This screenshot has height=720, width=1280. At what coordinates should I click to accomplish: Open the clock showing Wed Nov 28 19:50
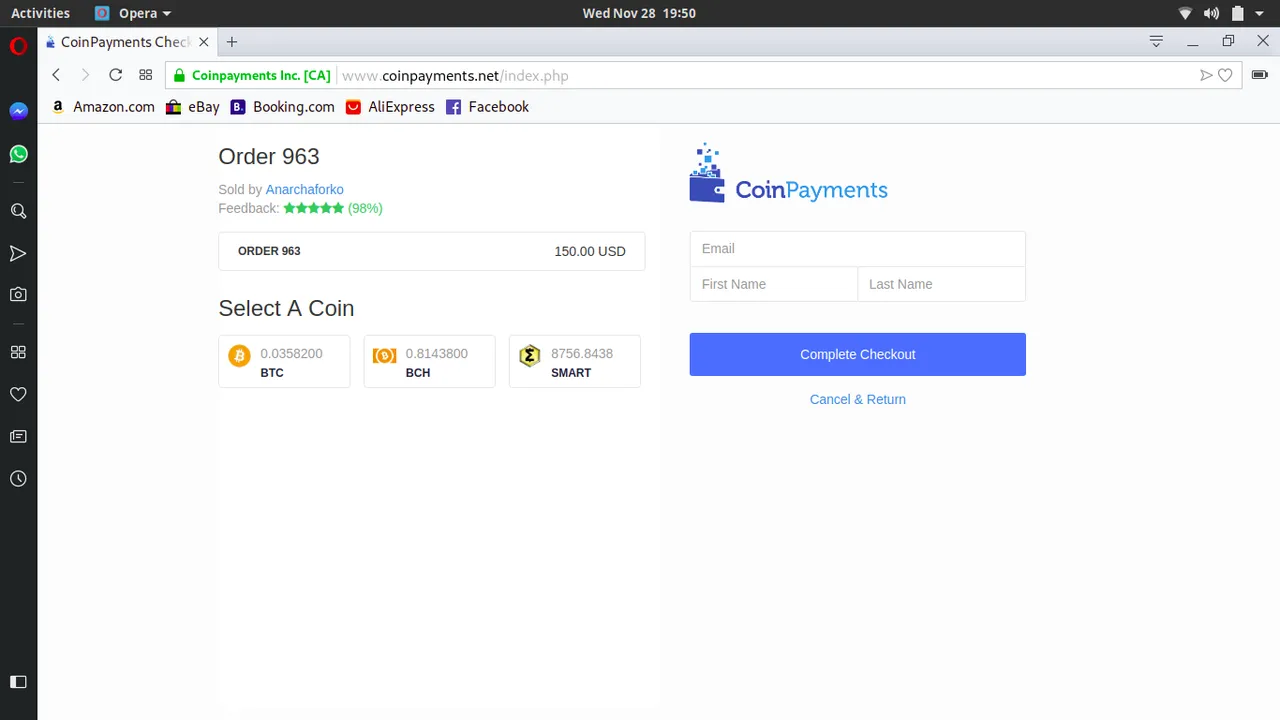(639, 13)
